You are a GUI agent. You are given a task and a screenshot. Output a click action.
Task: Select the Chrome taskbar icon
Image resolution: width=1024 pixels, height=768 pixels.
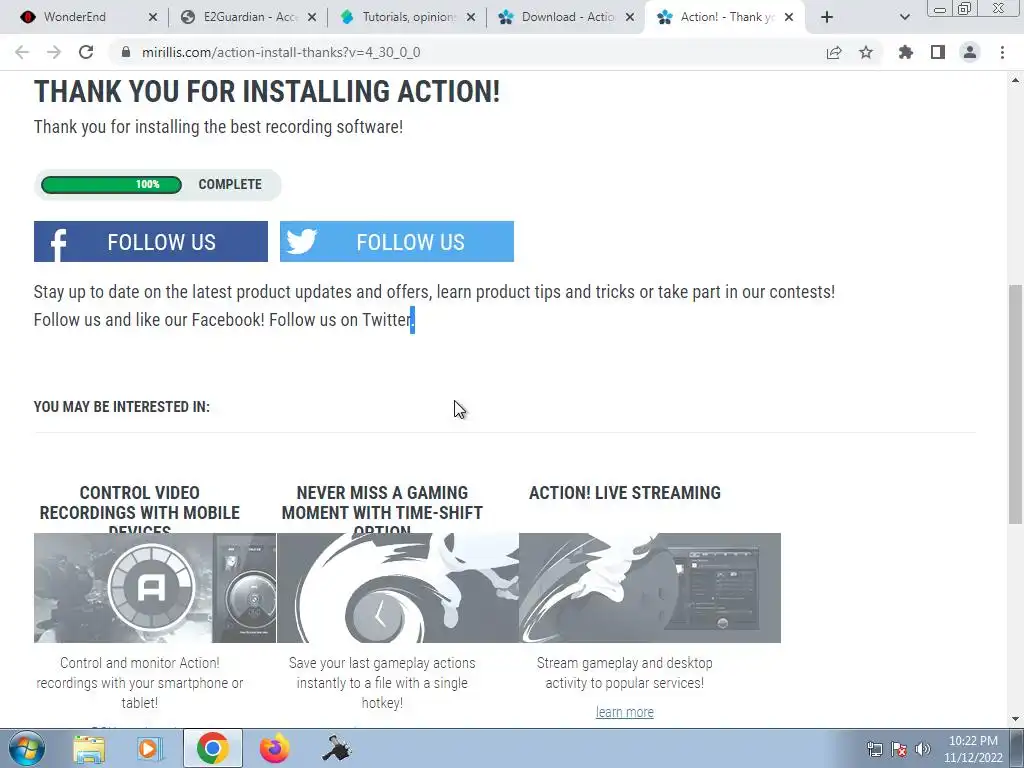212,748
